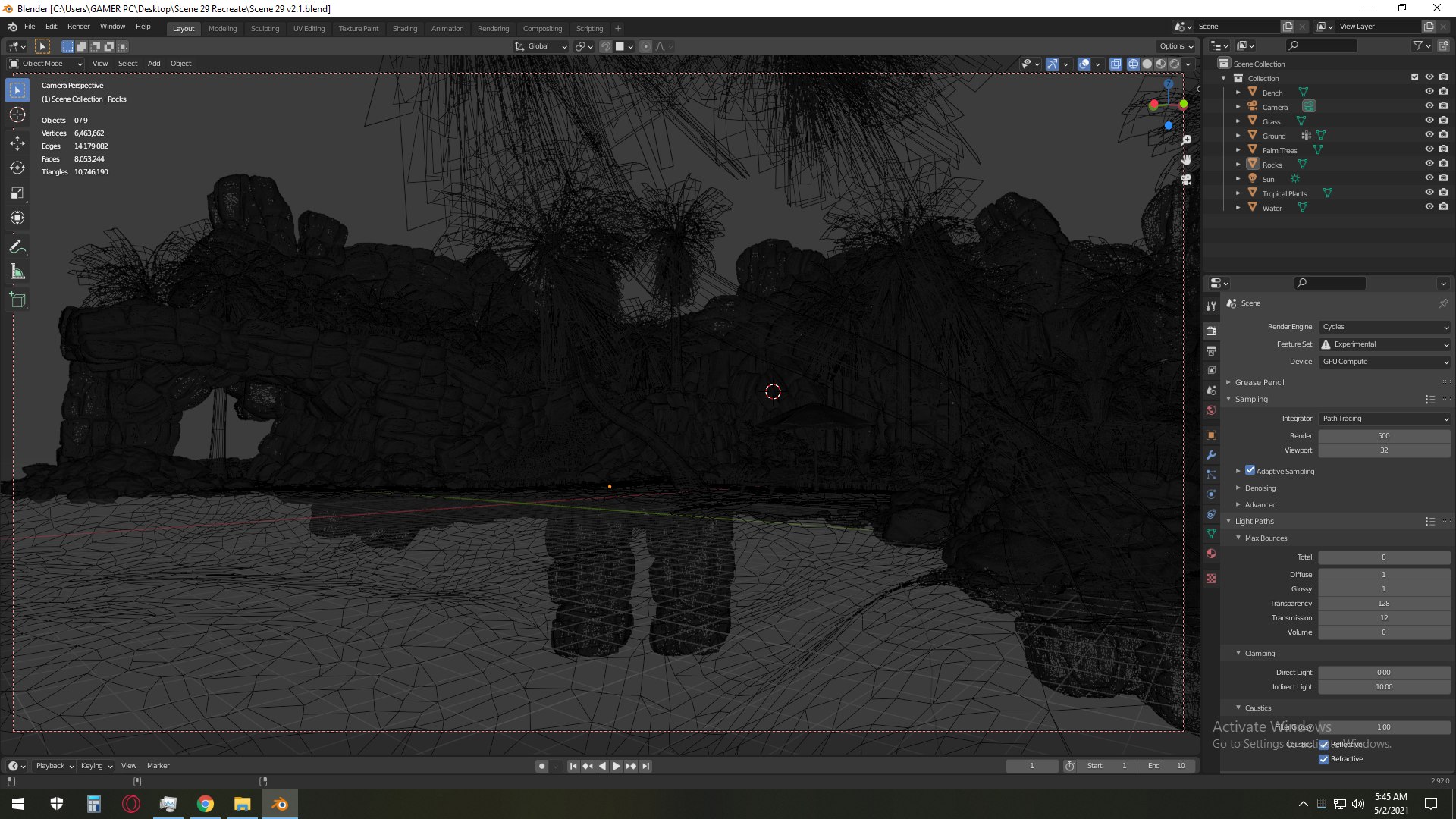Open Output properties tab icon
This screenshot has height=819, width=1456.
(1211, 351)
